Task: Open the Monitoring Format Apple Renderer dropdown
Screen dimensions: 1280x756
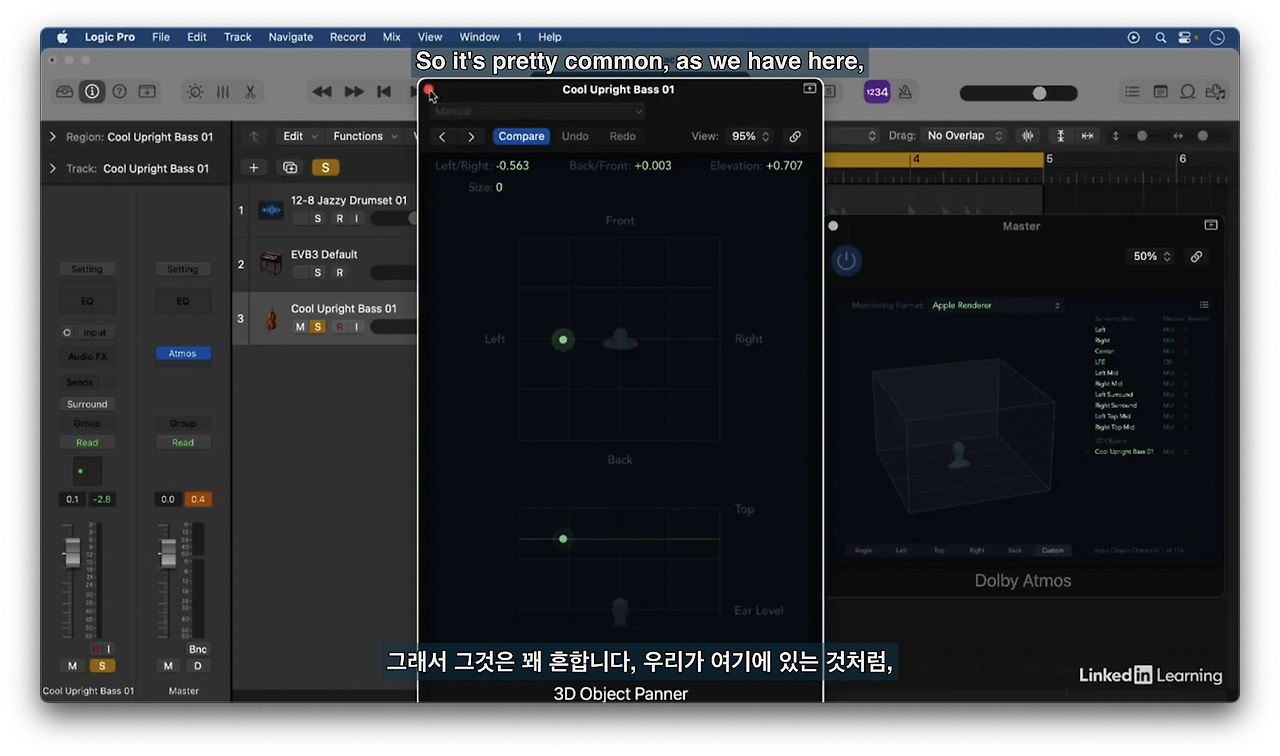Action: click(x=996, y=305)
